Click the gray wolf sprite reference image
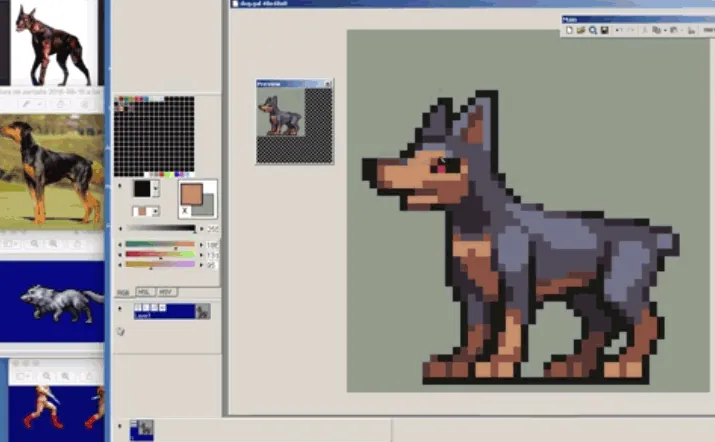Screen dimensions: 715x442 tap(52, 302)
